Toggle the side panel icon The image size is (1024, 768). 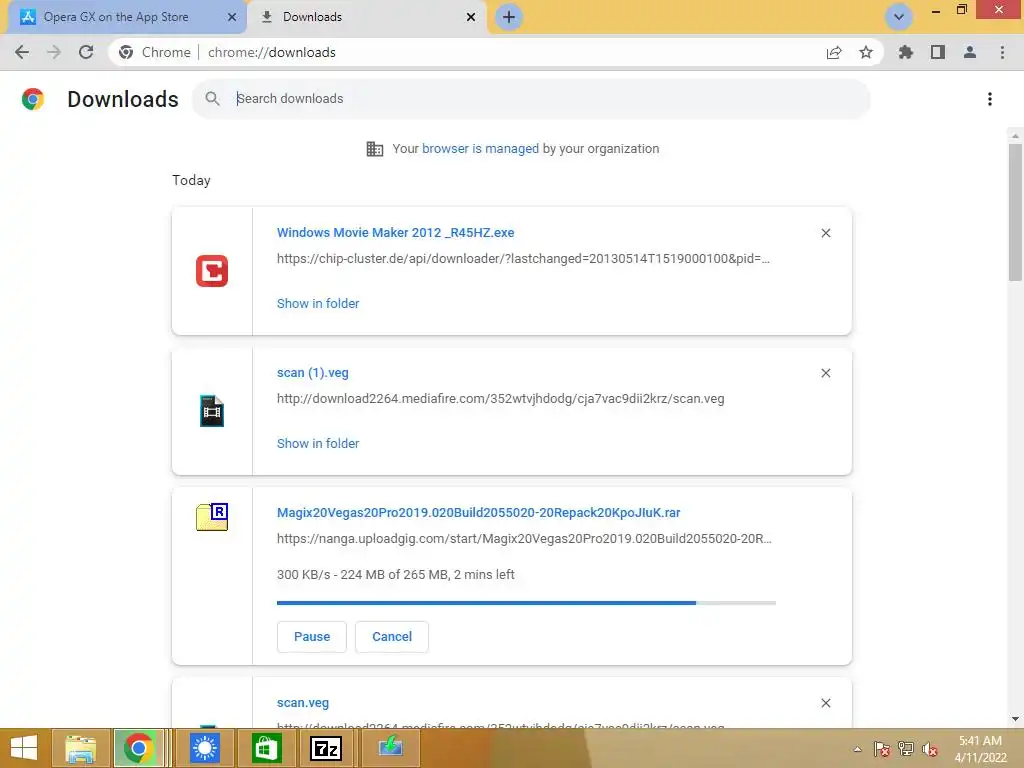coord(938,52)
